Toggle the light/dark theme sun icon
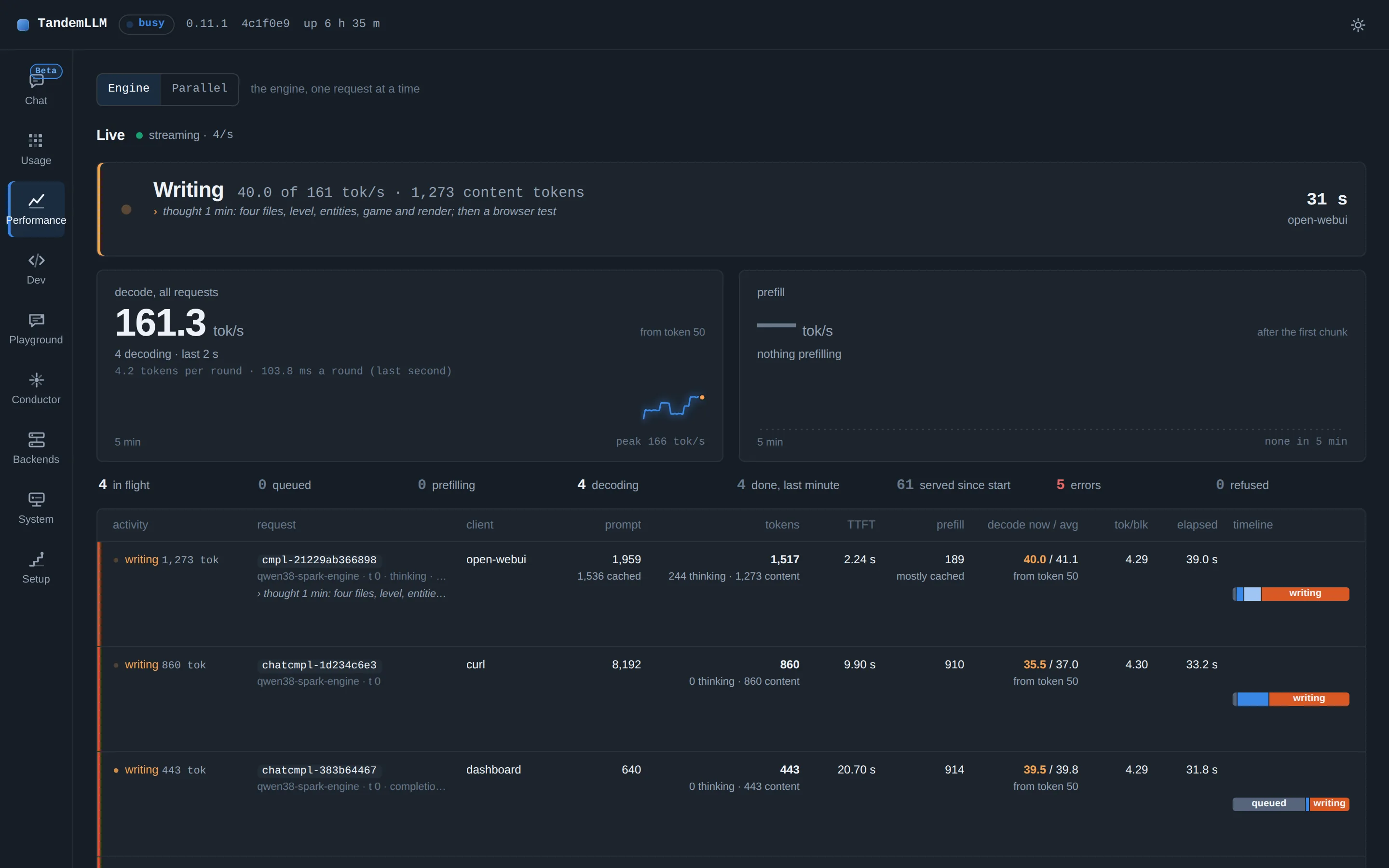This screenshot has height=868, width=1389. click(x=1358, y=25)
